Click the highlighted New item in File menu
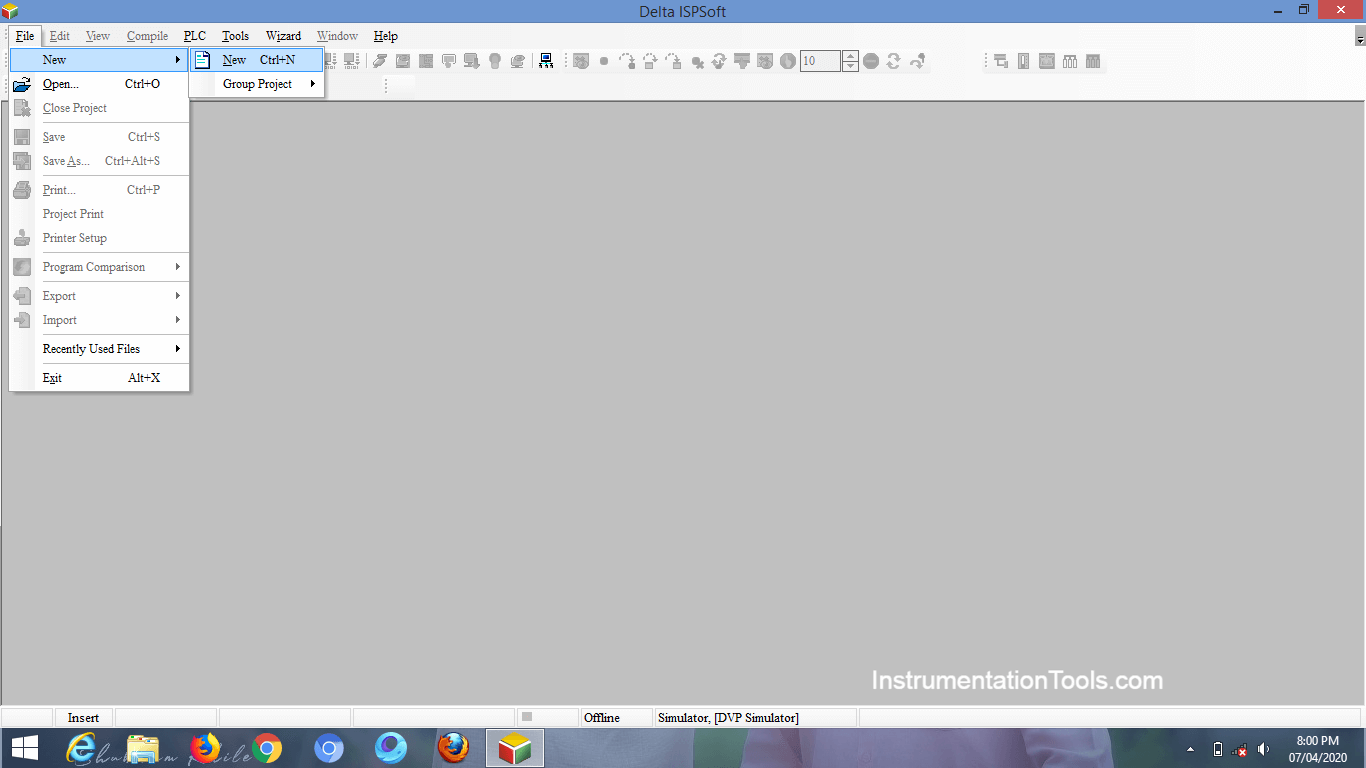The image size is (1366, 768). 99,60
